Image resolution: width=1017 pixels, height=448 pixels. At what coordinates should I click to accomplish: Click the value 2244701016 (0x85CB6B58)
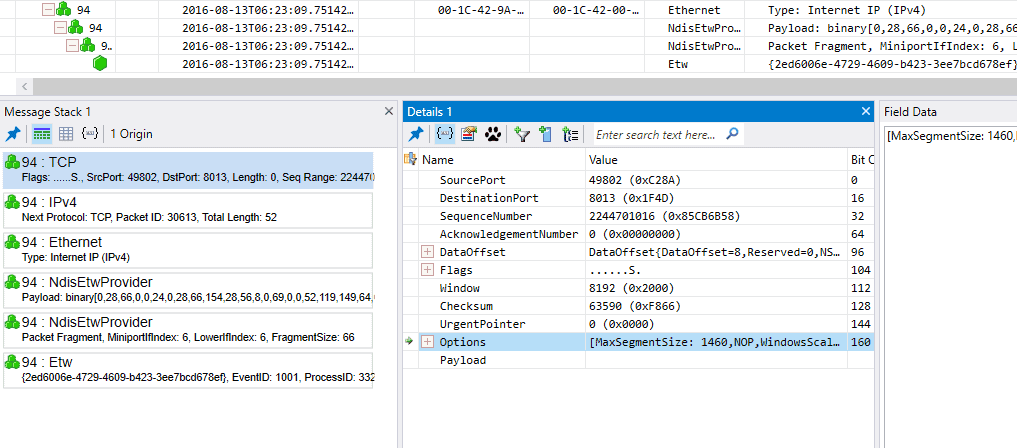[x=665, y=216]
